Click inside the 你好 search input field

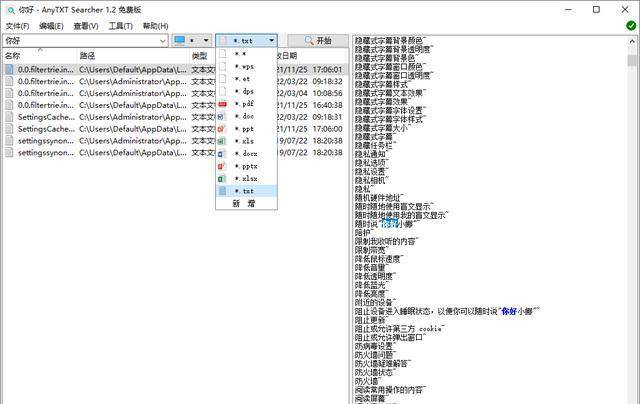click(81, 40)
